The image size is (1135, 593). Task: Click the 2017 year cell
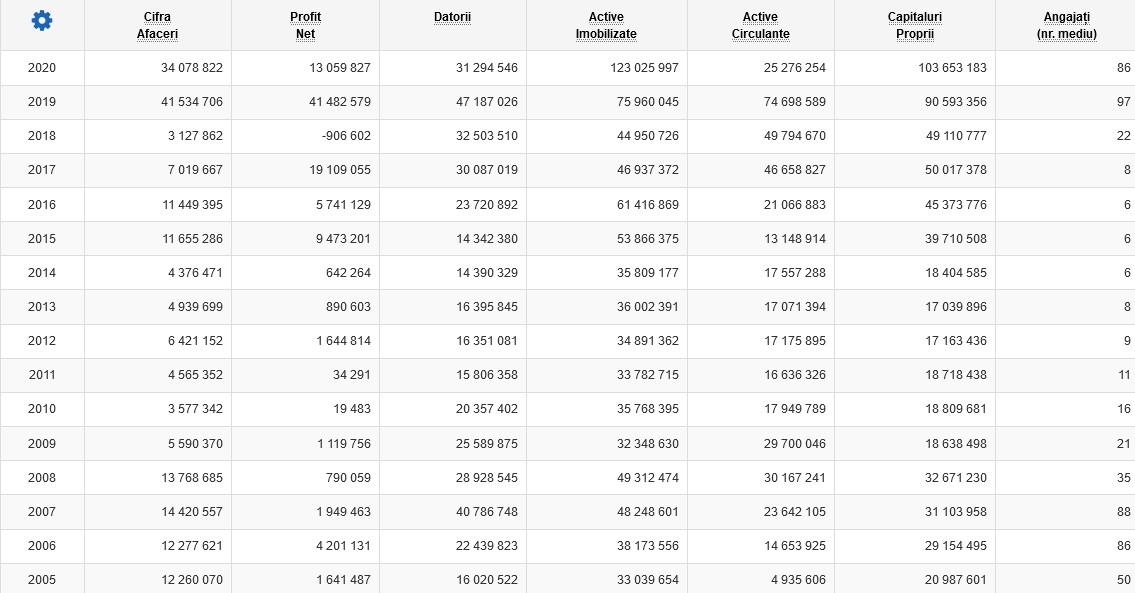pos(42,169)
